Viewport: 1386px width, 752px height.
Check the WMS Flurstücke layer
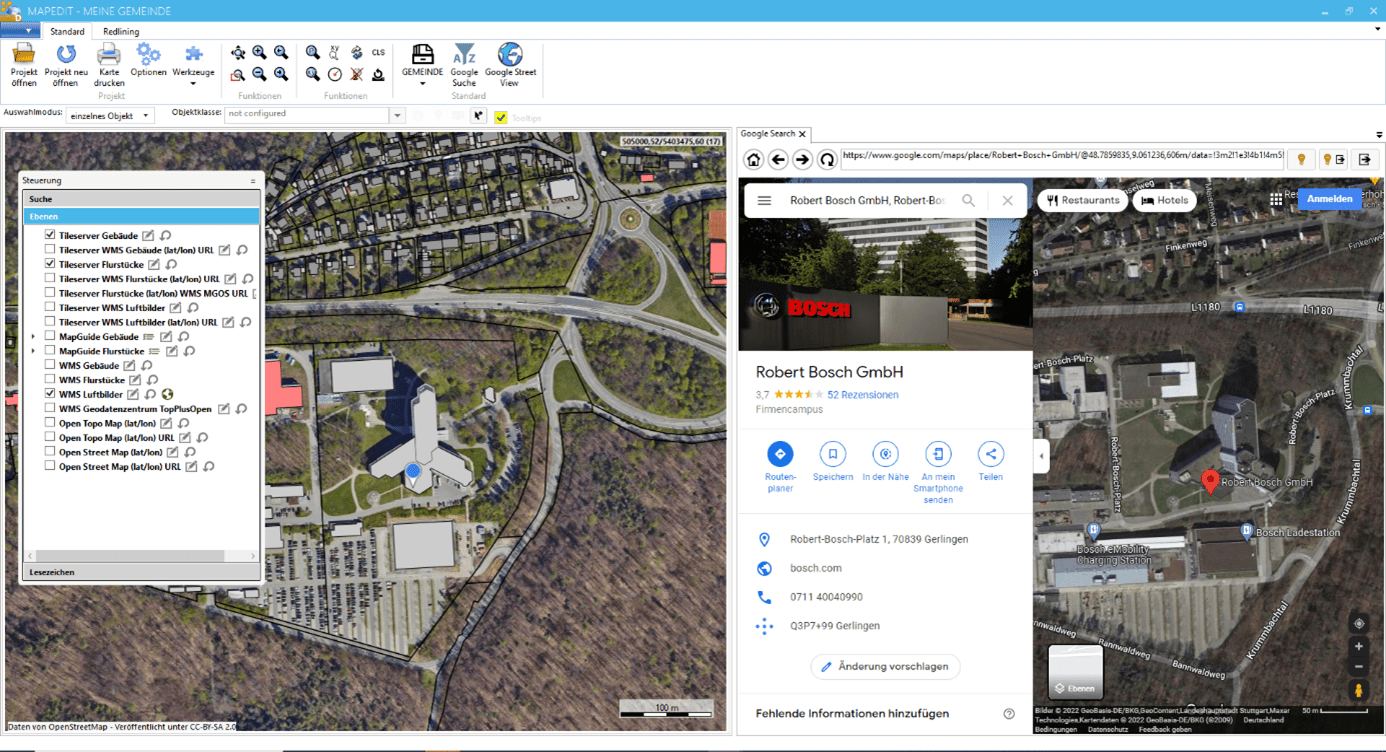tap(50, 380)
